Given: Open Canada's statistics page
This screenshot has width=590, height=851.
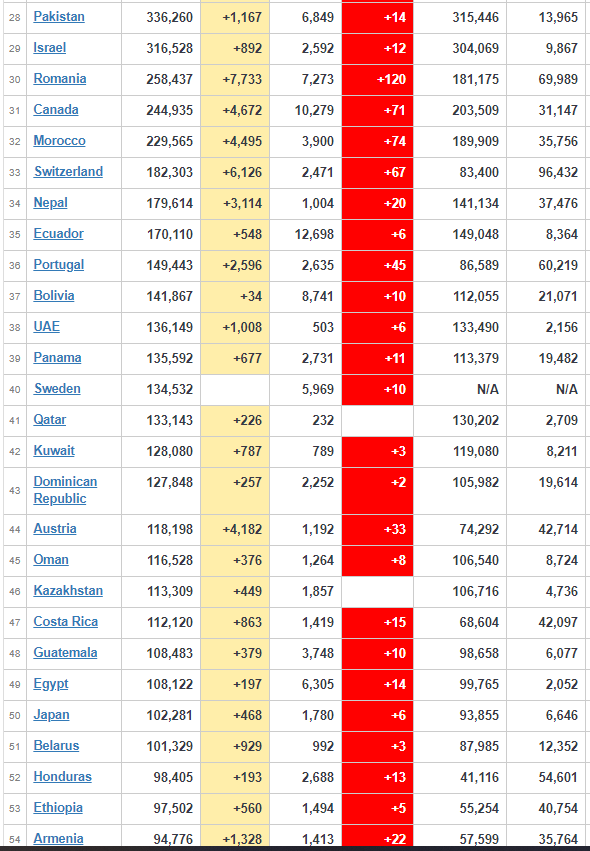Looking at the screenshot, I should point(56,110).
